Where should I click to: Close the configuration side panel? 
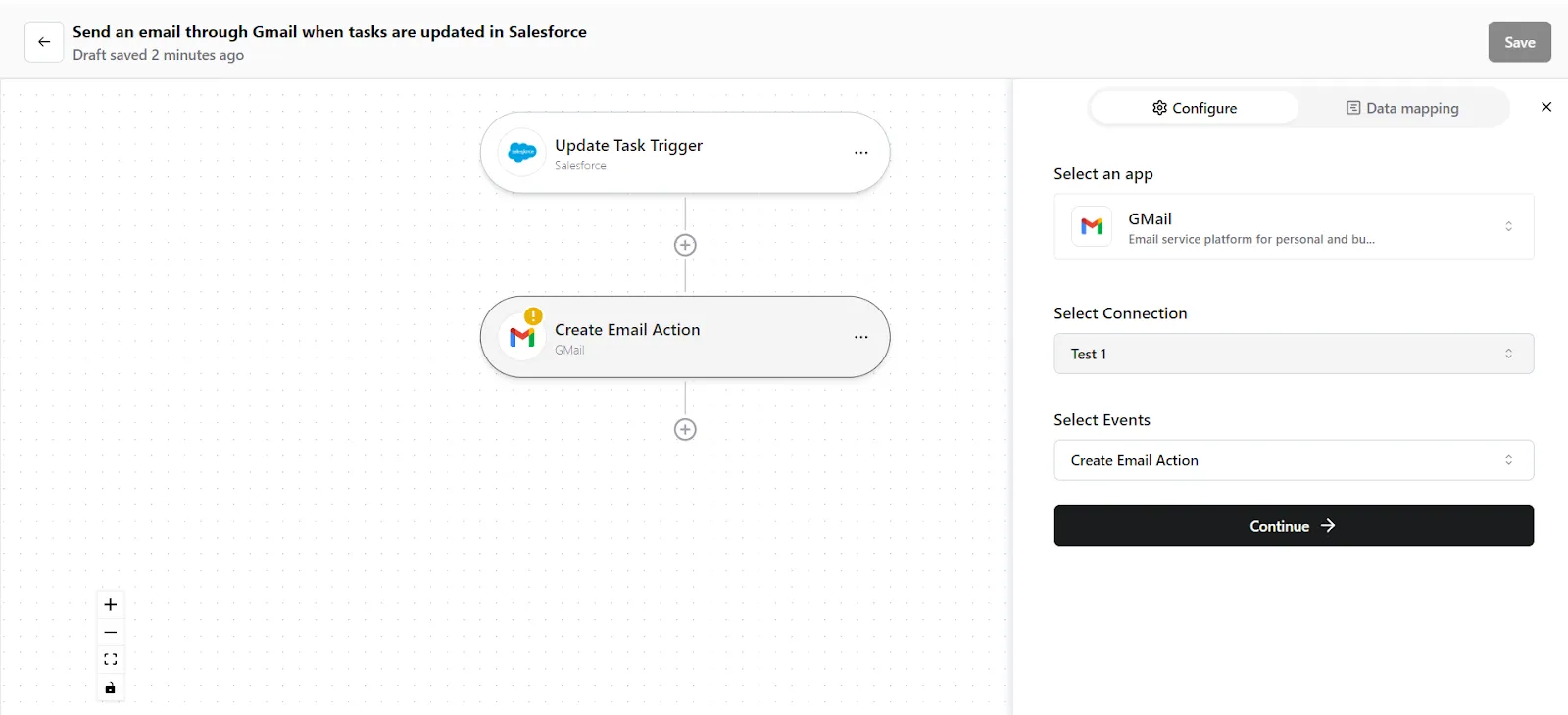pos(1546,107)
